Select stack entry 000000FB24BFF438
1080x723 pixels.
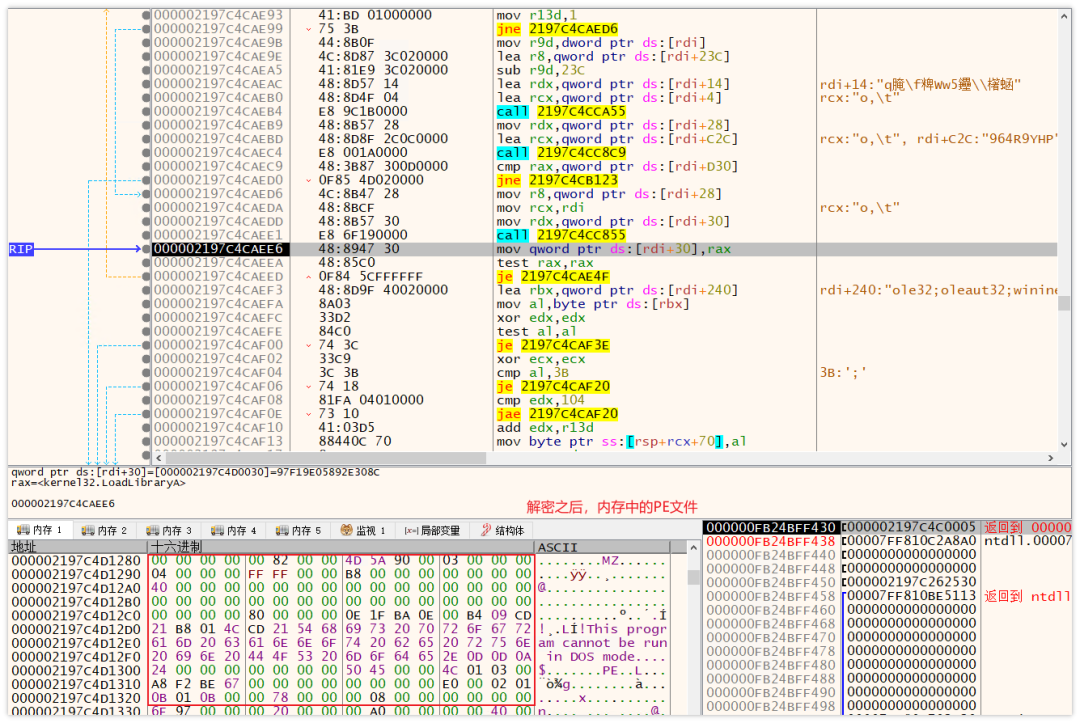coord(770,541)
